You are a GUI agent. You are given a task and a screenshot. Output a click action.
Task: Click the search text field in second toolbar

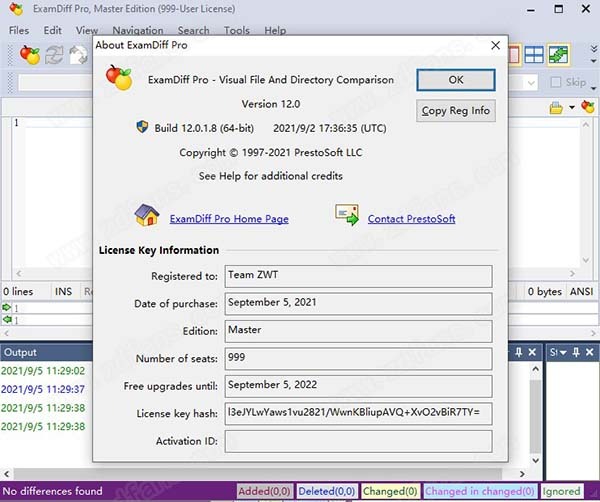tap(55, 83)
